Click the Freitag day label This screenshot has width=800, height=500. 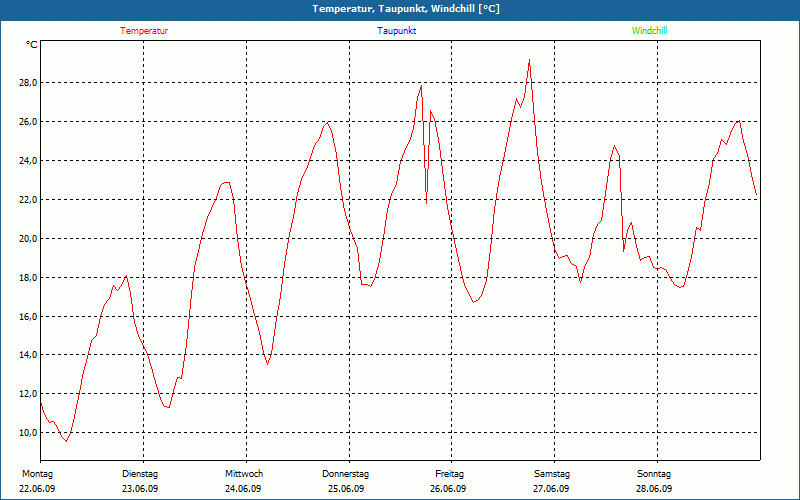[x=449, y=474]
